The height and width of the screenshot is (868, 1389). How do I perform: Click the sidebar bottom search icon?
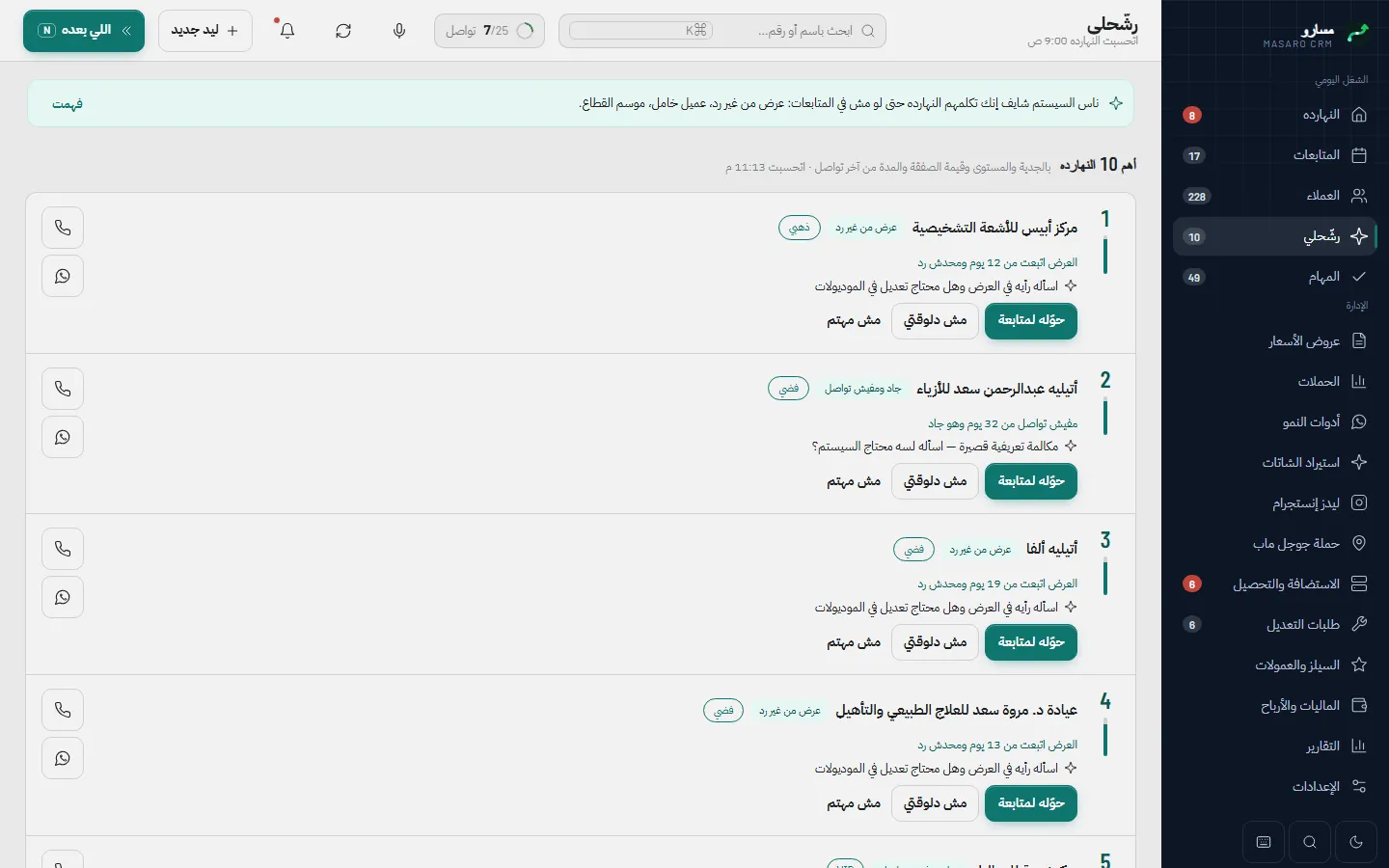[1310, 842]
